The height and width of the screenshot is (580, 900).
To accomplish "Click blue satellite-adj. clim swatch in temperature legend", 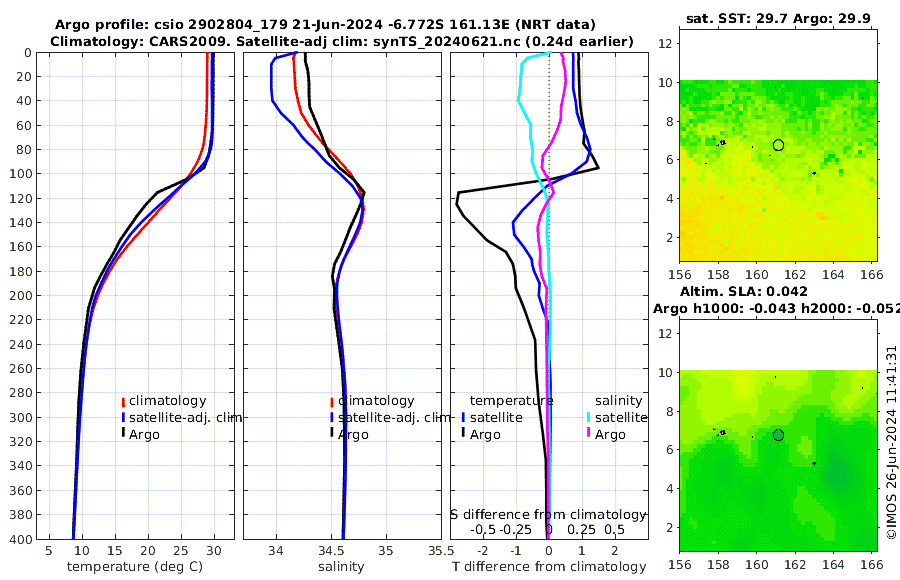I will (x=123, y=418).
